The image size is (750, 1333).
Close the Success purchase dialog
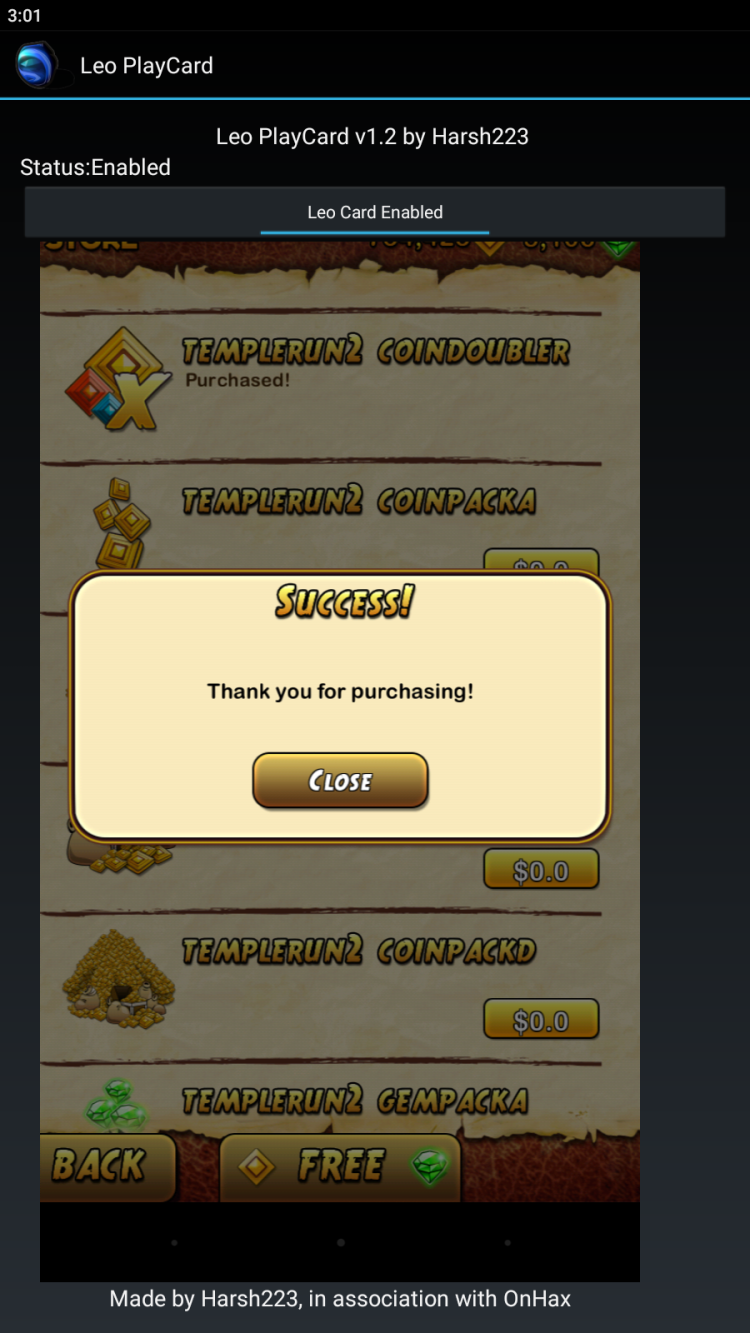coord(340,781)
